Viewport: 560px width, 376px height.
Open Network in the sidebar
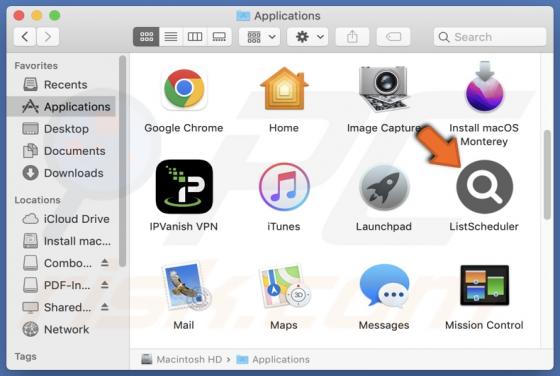(61, 329)
